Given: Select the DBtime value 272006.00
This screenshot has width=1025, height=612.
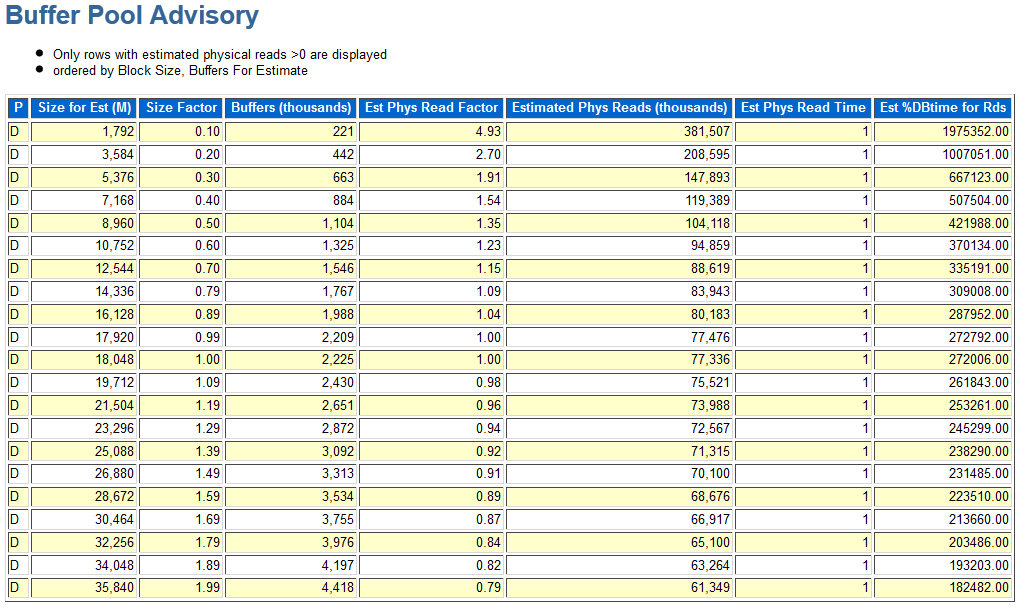Looking at the screenshot, I should pos(943,359).
